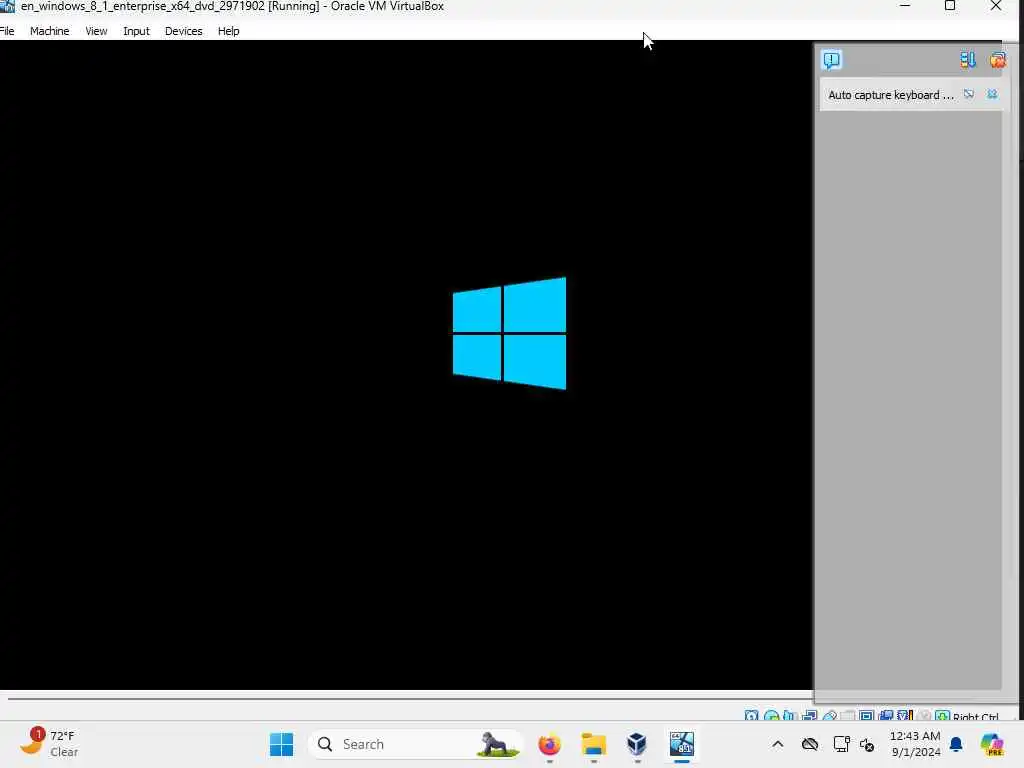Open the Copilot preview icon

[992, 744]
